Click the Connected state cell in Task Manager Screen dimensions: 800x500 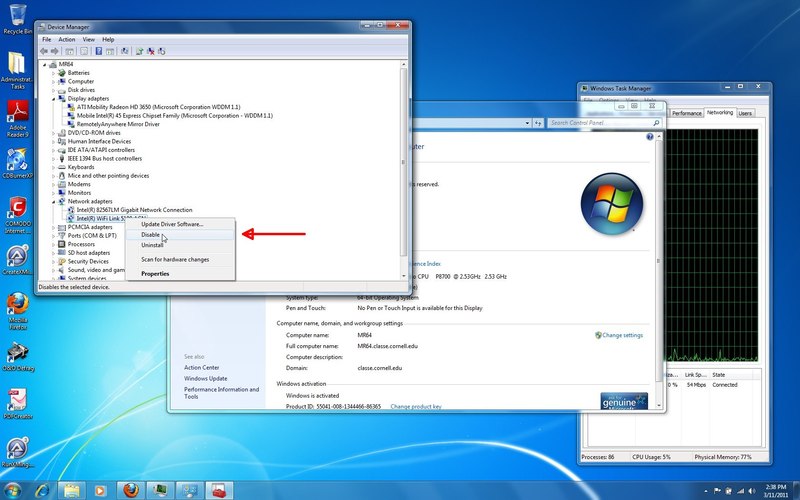coord(724,385)
